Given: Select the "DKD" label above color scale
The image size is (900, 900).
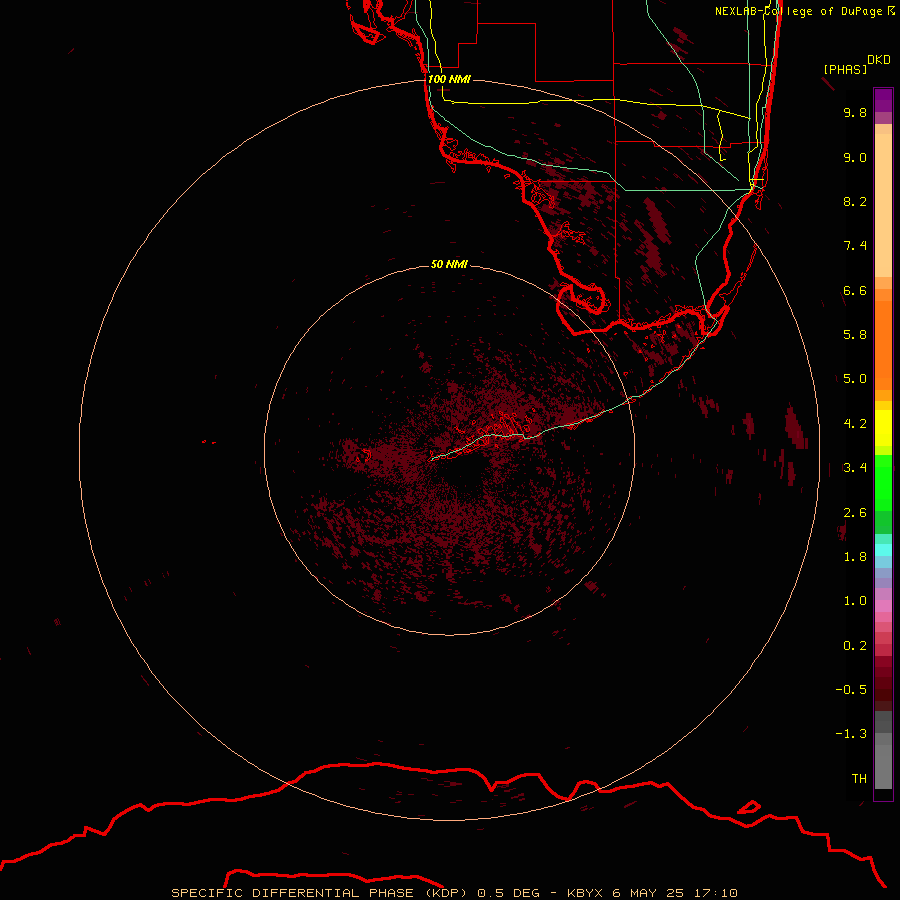Looking at the screenshot, I should coord(879,60).
